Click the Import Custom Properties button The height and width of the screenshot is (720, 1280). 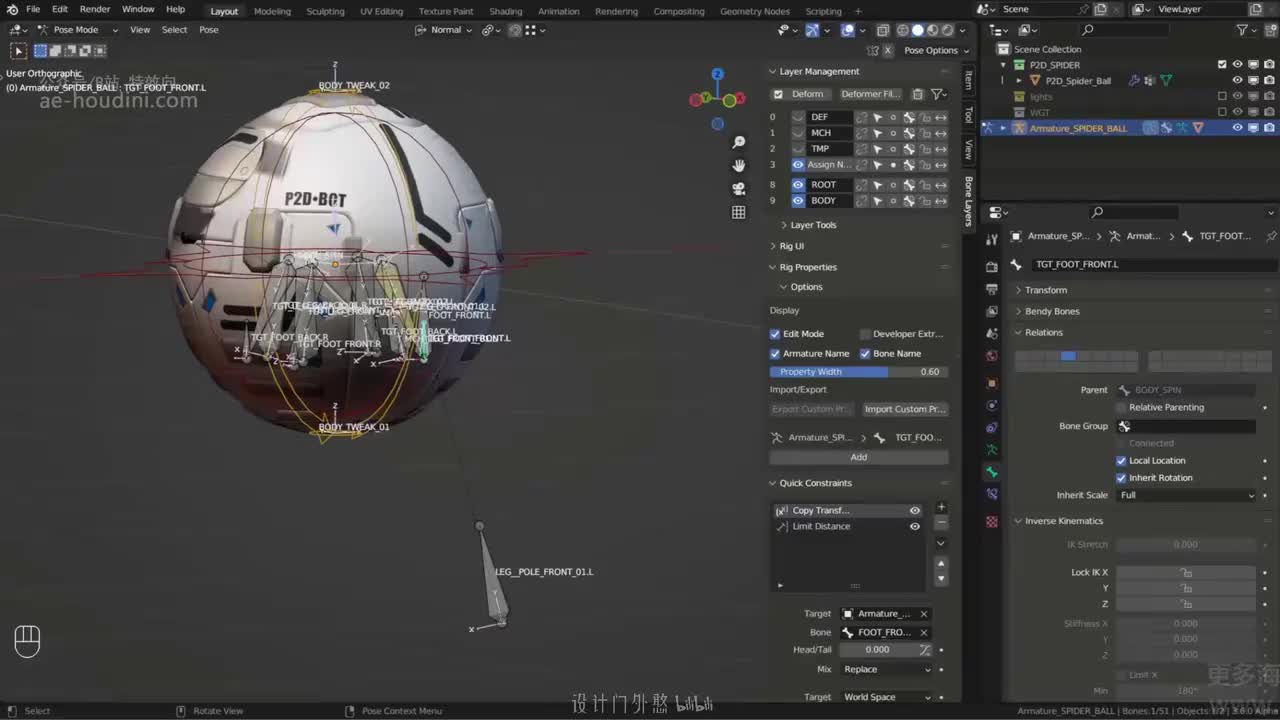[904, 409]
